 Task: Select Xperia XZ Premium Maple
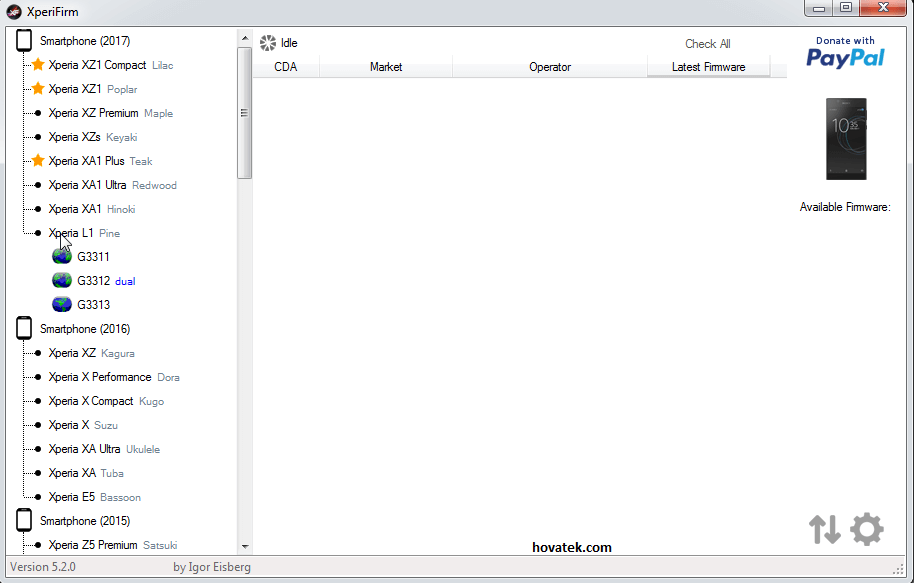(x=111, y=113)
